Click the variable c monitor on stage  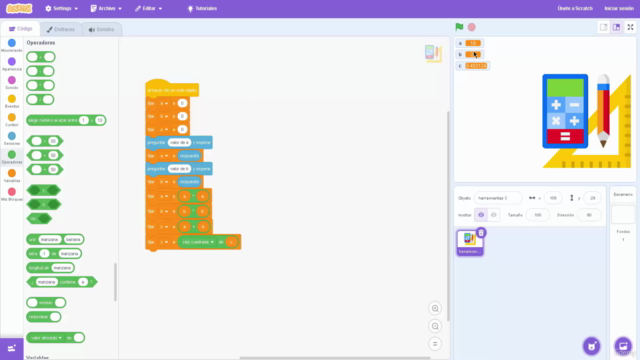coord(473,66)
